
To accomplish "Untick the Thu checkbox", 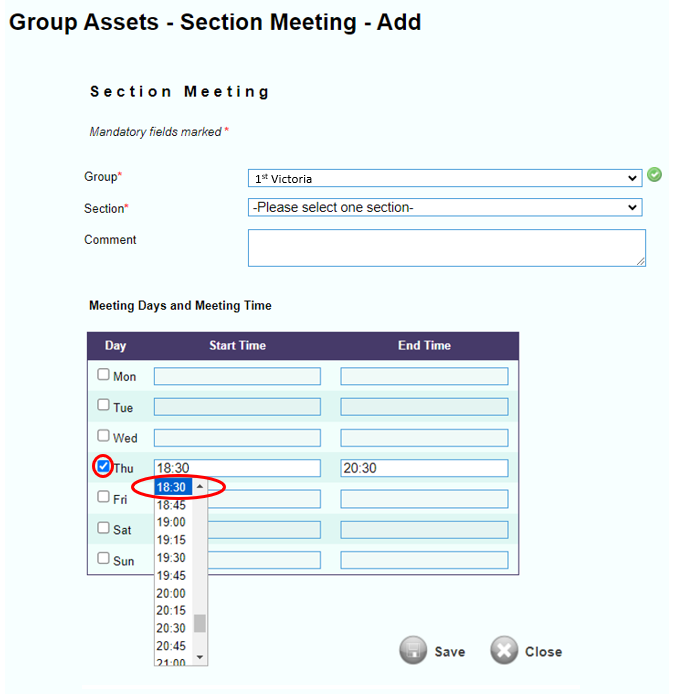I will pyautogui.click(x=103, y=466).
